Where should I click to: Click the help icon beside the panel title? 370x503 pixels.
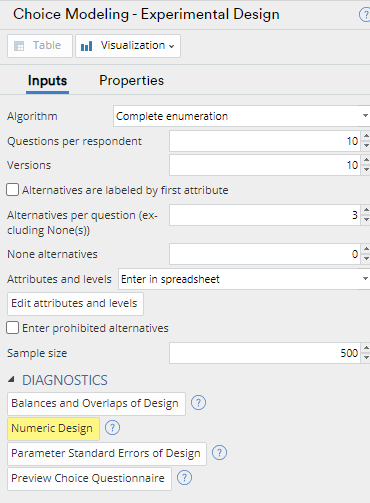(x=365, y=15)
